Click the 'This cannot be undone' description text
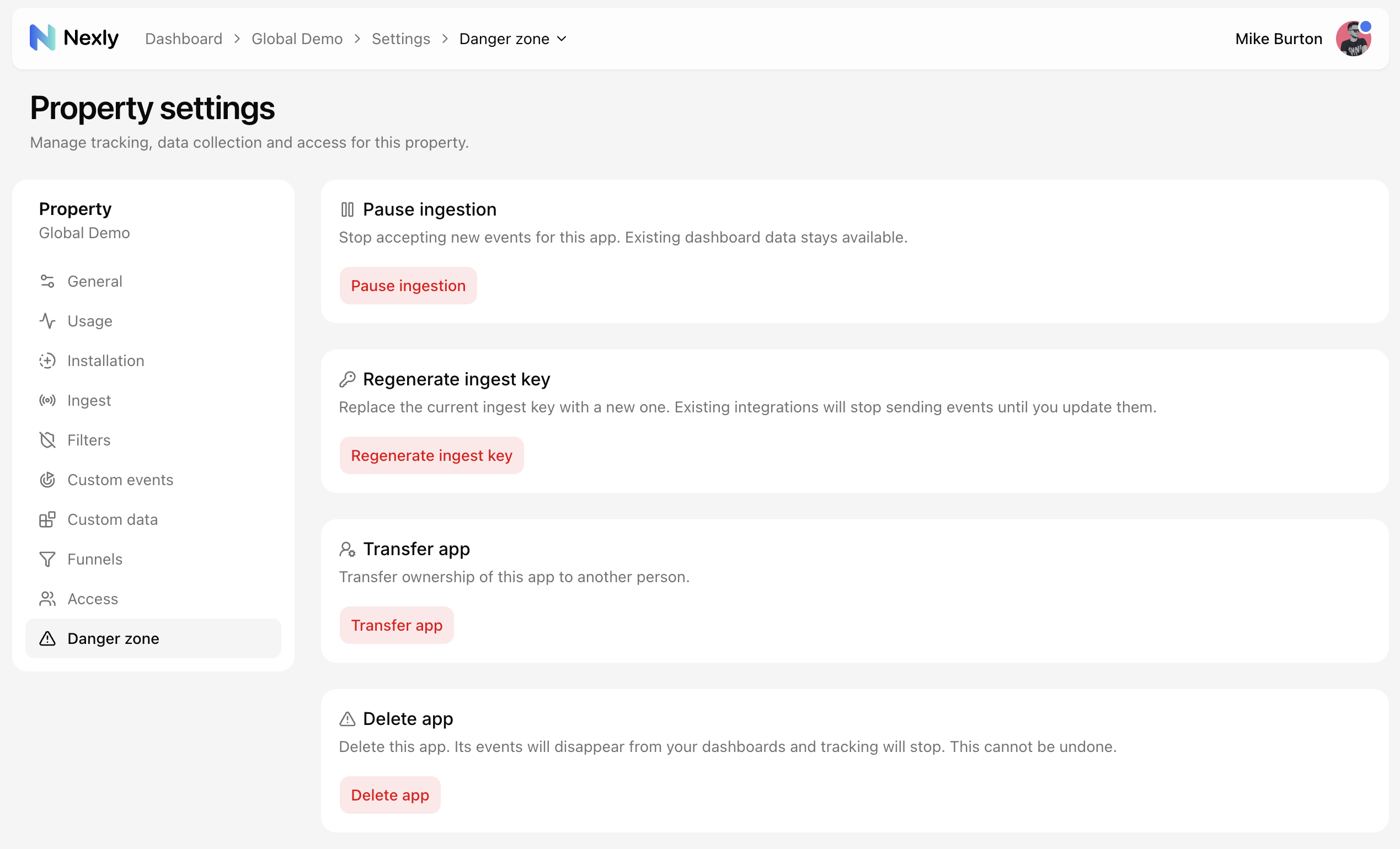The image size is (1400, 849). (1033, 747)
